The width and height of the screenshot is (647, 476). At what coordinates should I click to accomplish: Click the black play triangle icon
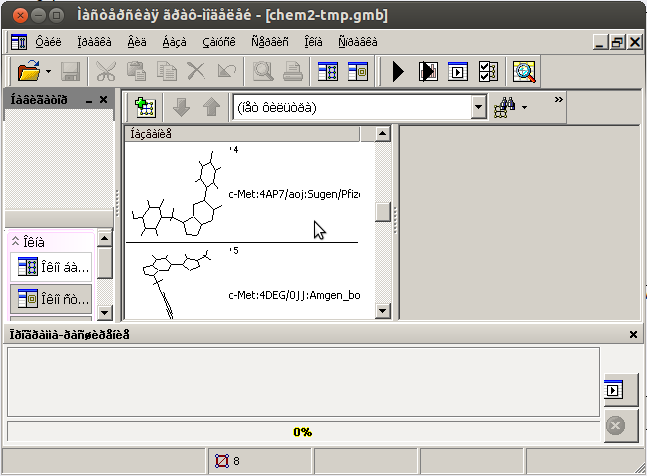[398, 71]
